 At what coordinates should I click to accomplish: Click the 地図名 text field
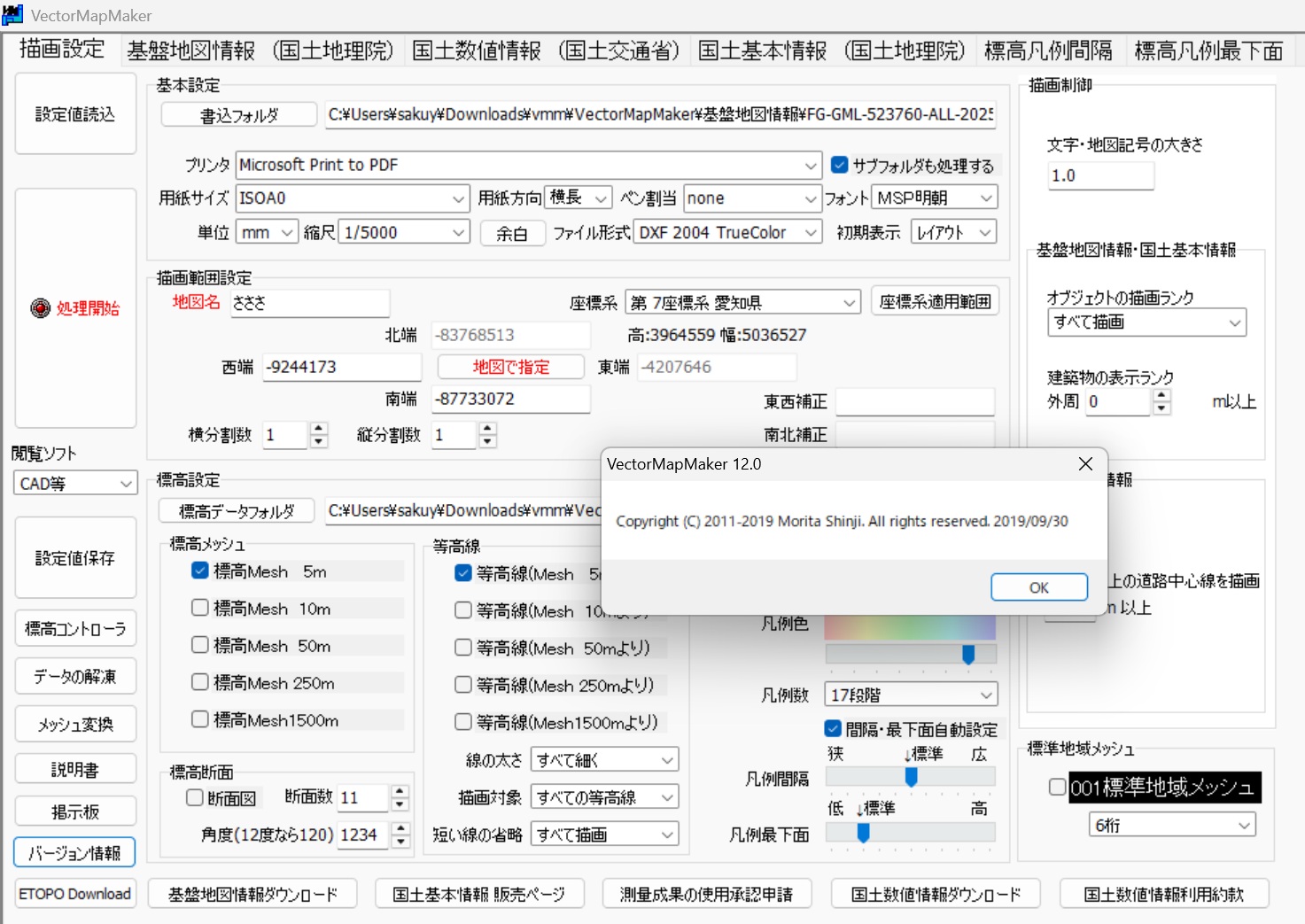tap(309, 303)
